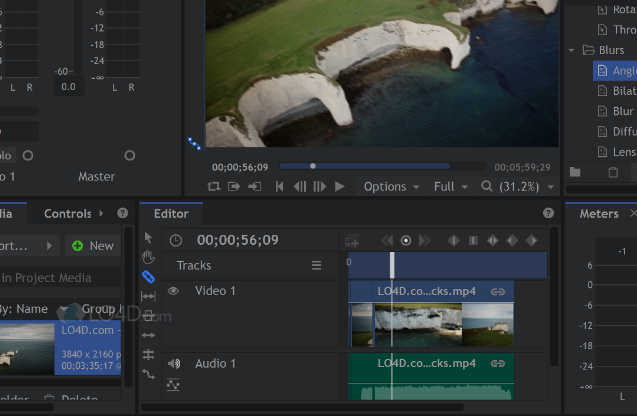Click the viewer playback scrub bar

[x=380, y=166]
